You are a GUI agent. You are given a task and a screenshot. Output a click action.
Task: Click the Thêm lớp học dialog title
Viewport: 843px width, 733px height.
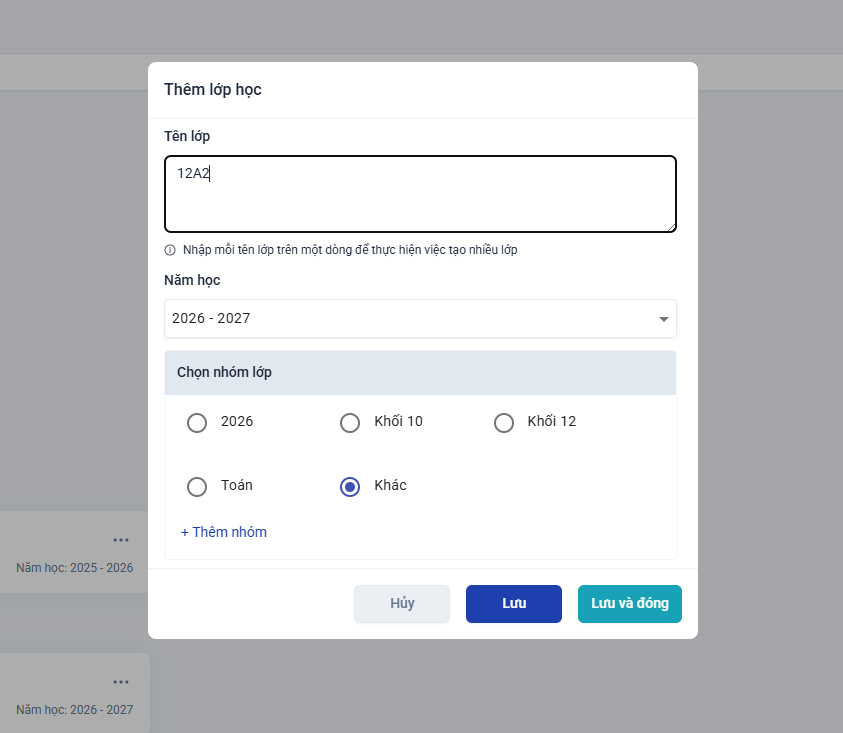coord(213,89)
